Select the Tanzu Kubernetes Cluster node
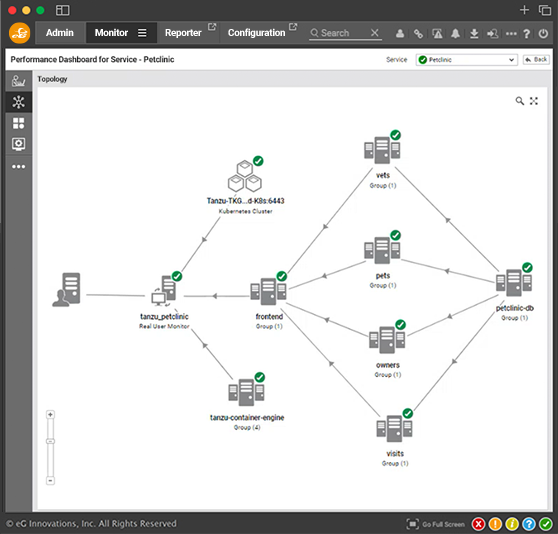The height and width of the screenshot is (534, 558). pos(245,175)
